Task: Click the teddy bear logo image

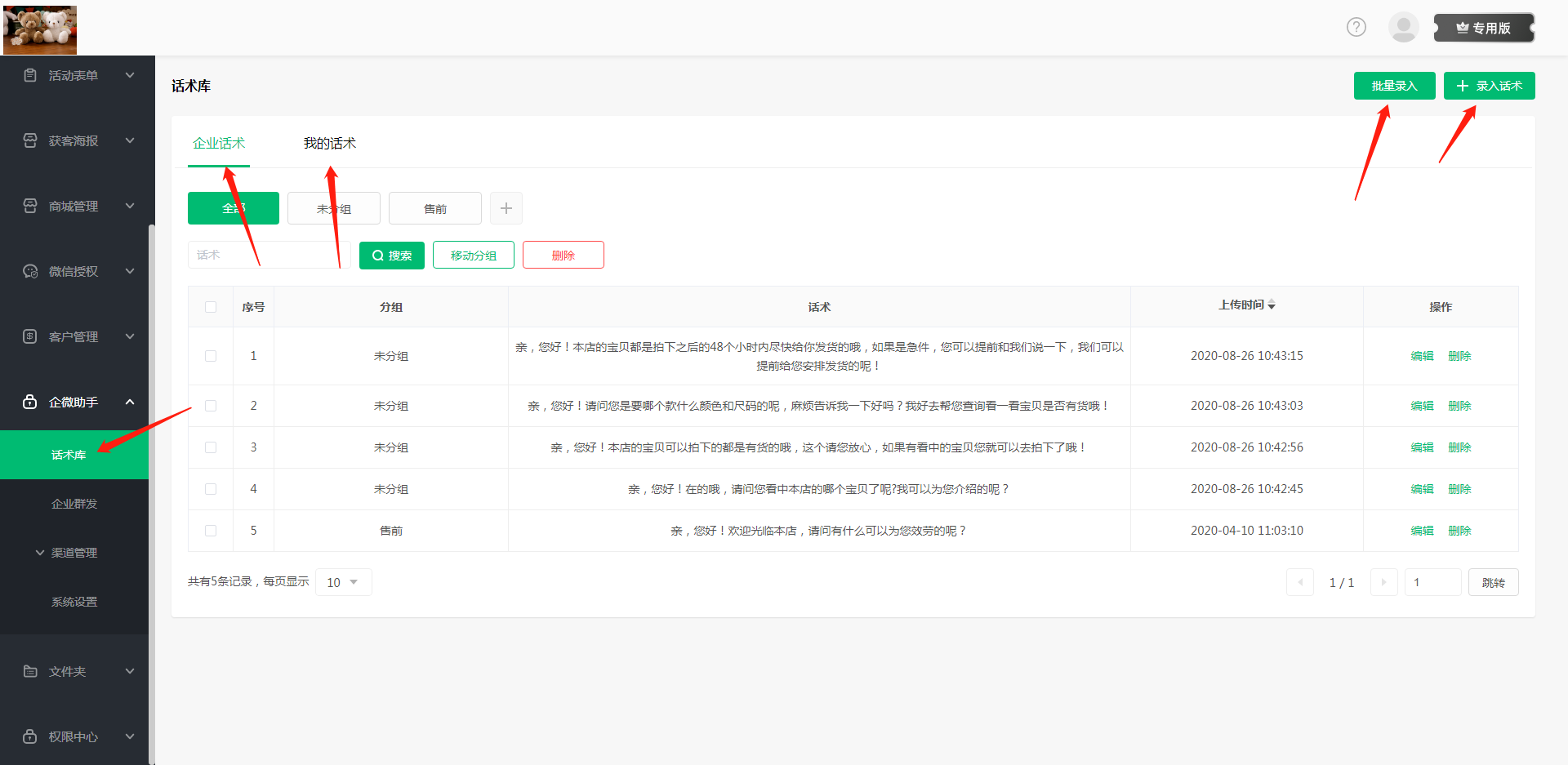Action: pos(40,29)
